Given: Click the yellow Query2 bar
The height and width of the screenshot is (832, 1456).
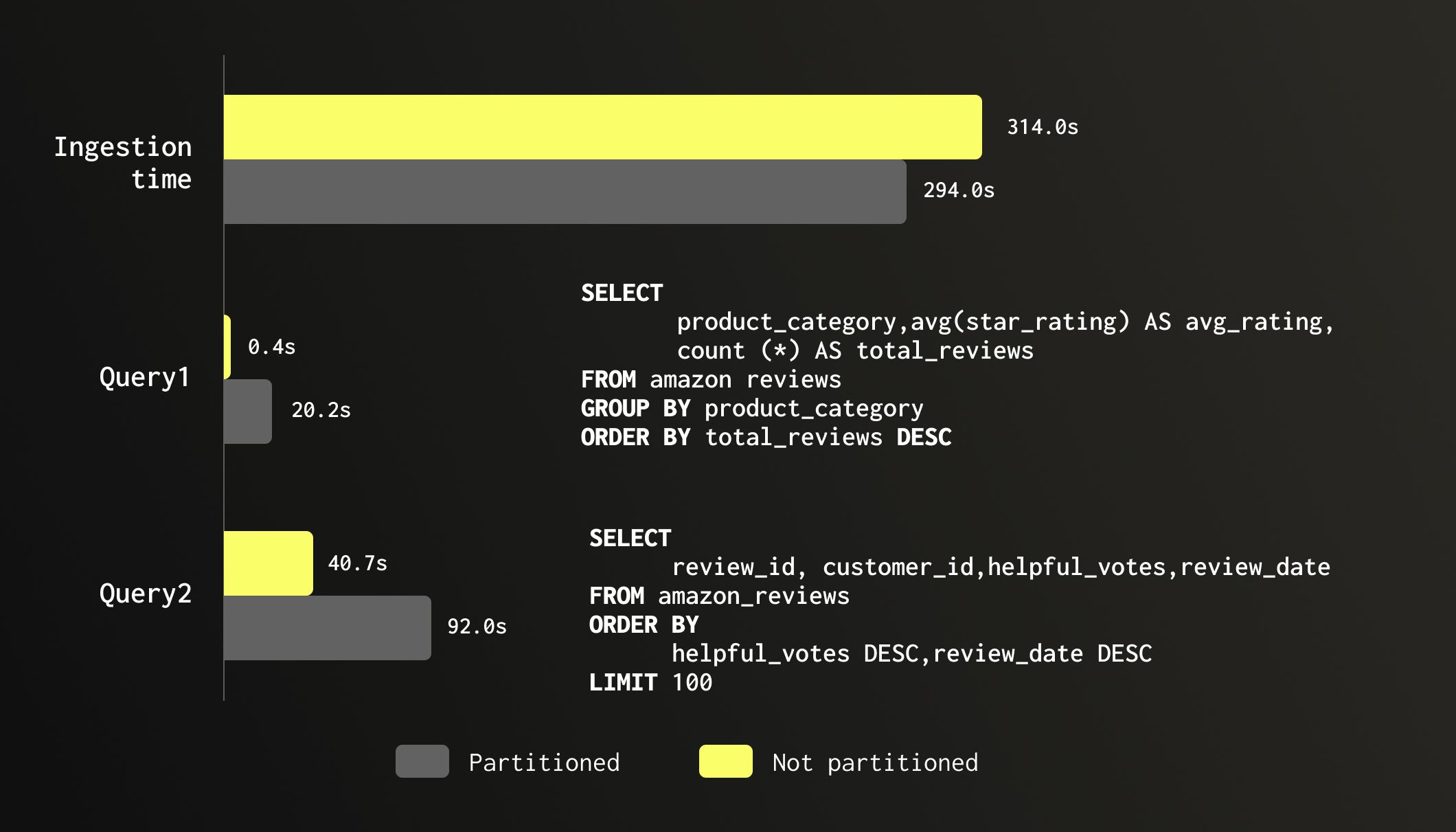Looking at the screenshot, I should pos(268,563).
